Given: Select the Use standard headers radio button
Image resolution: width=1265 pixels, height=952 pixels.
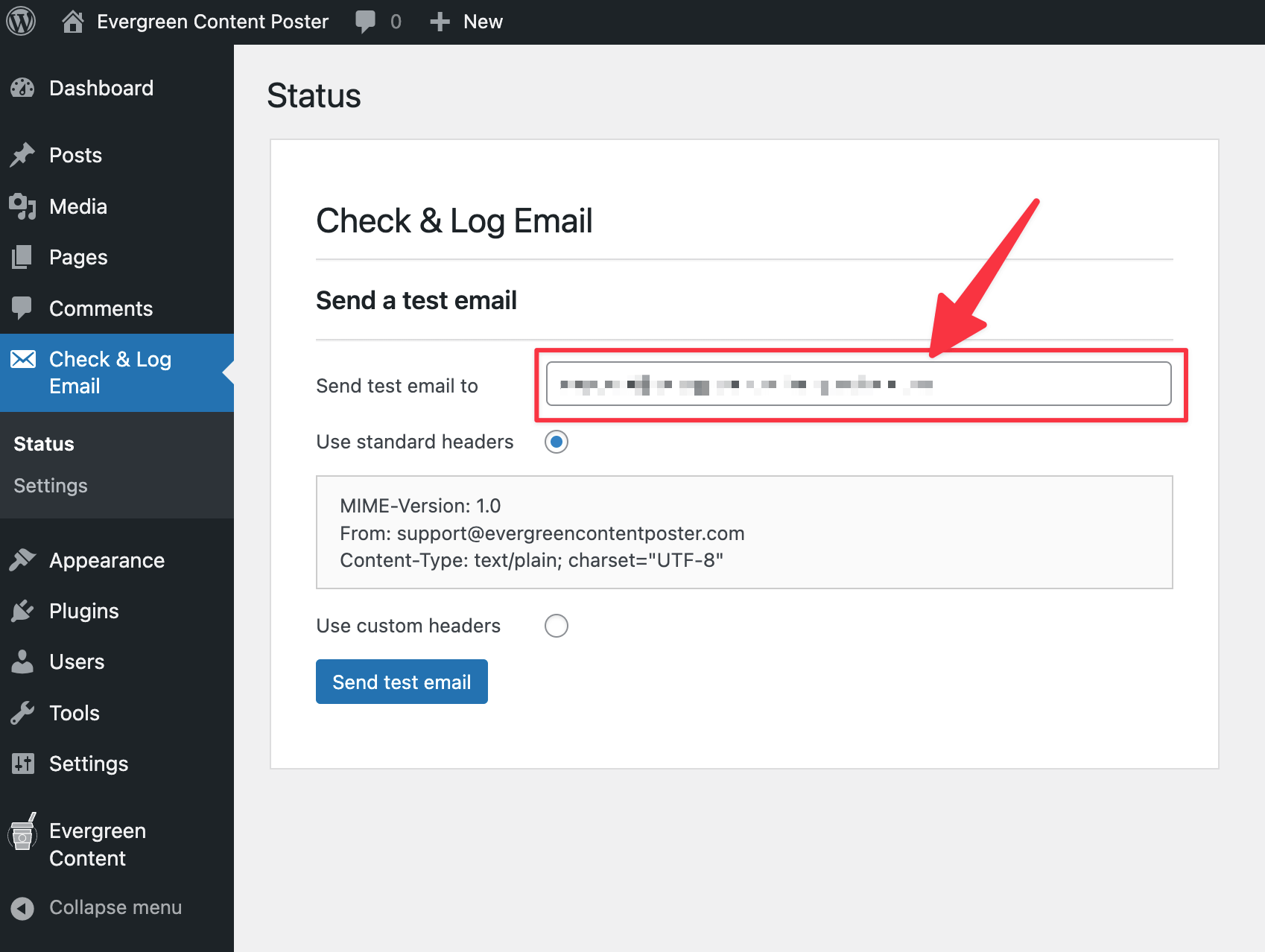Looking at the screenshot, I should 557,442.
